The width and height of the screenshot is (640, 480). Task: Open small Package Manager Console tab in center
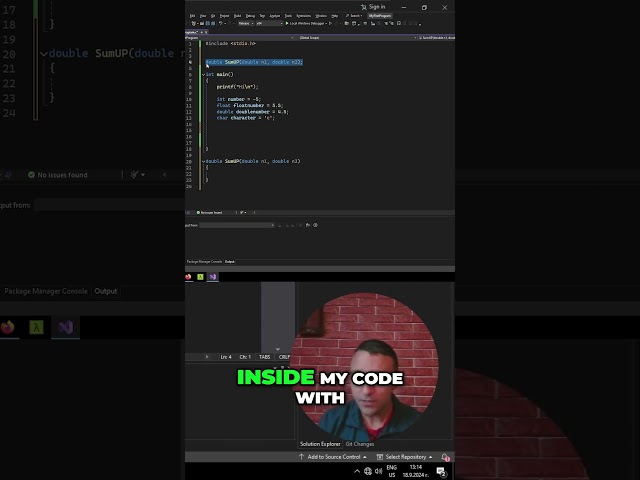204,262
